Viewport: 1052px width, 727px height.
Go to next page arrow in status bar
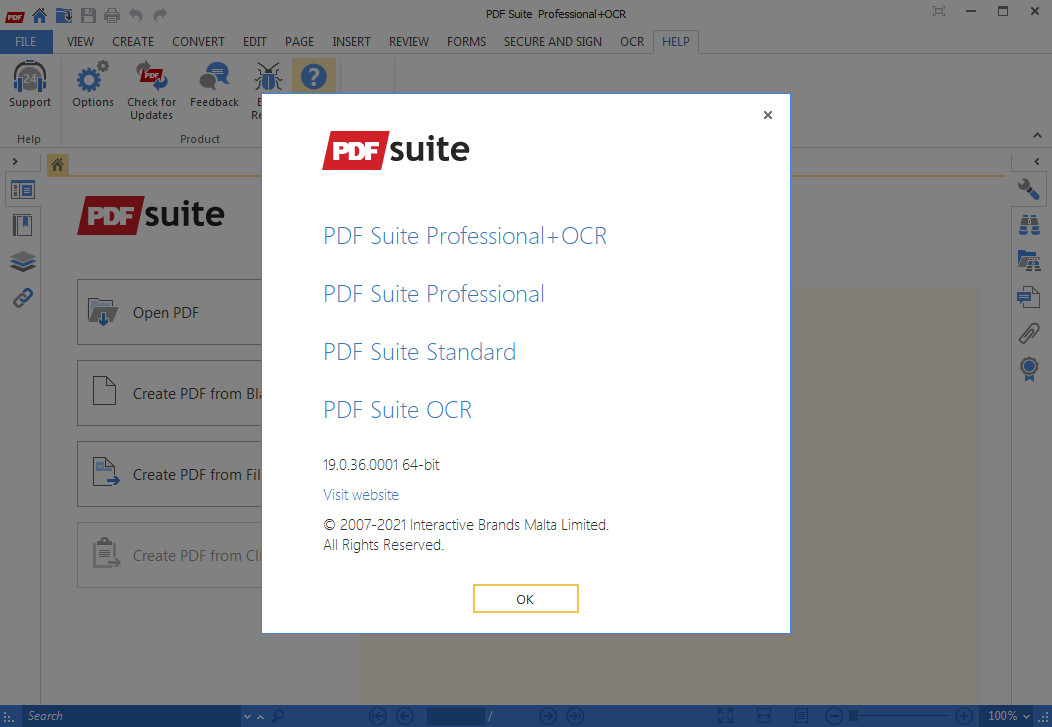tap(548, 716)
